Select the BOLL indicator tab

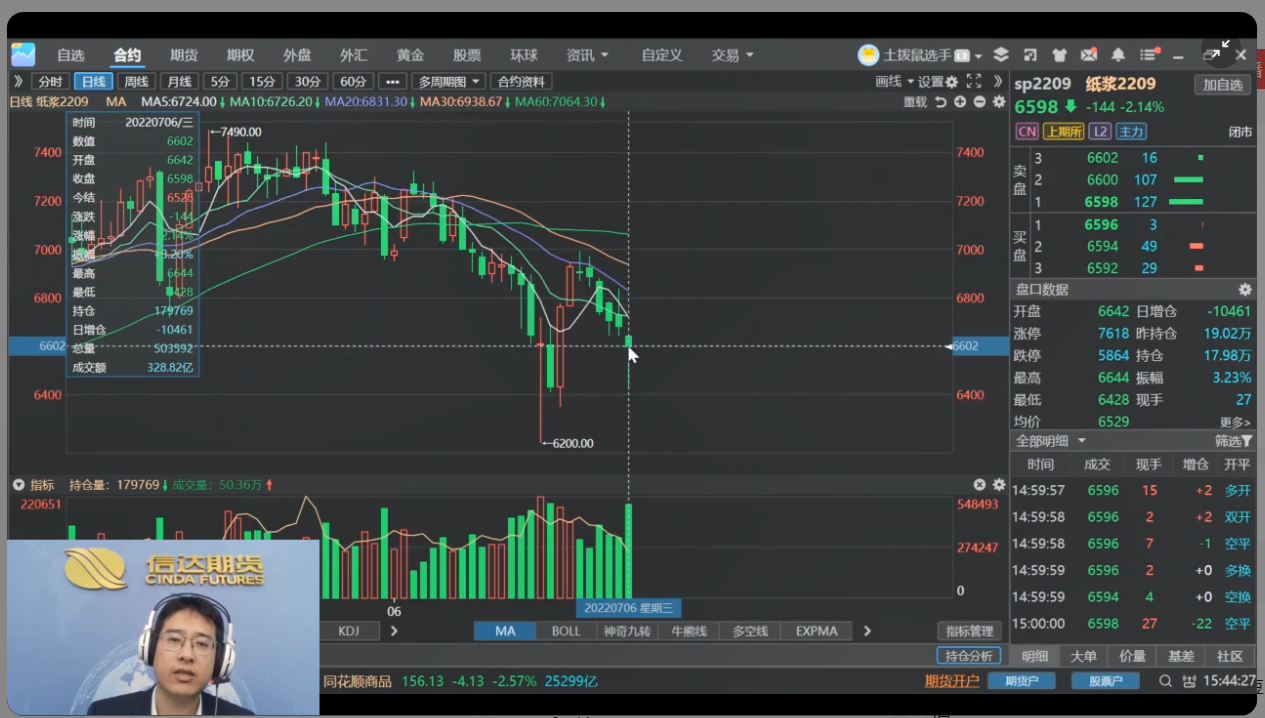565,631
